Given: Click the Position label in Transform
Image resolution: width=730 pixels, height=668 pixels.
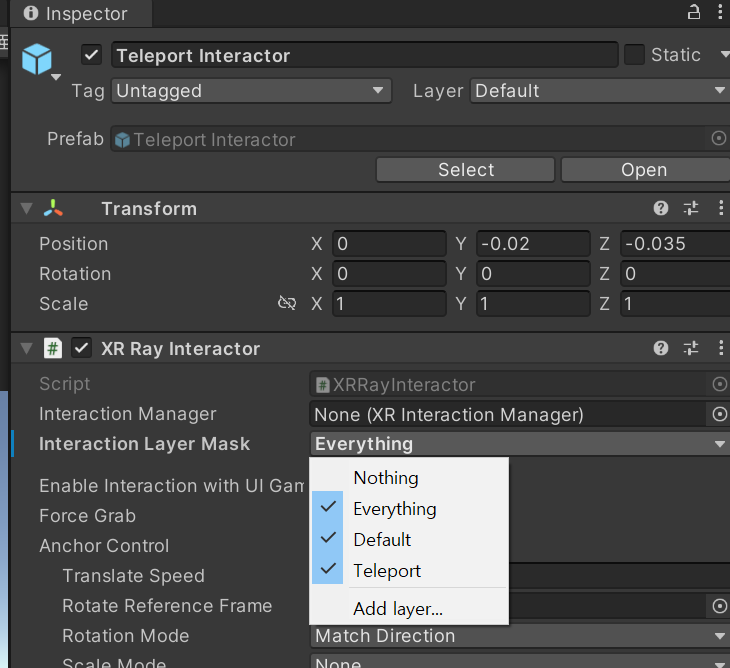Looking at the screenshot, I should click(74, 243).
